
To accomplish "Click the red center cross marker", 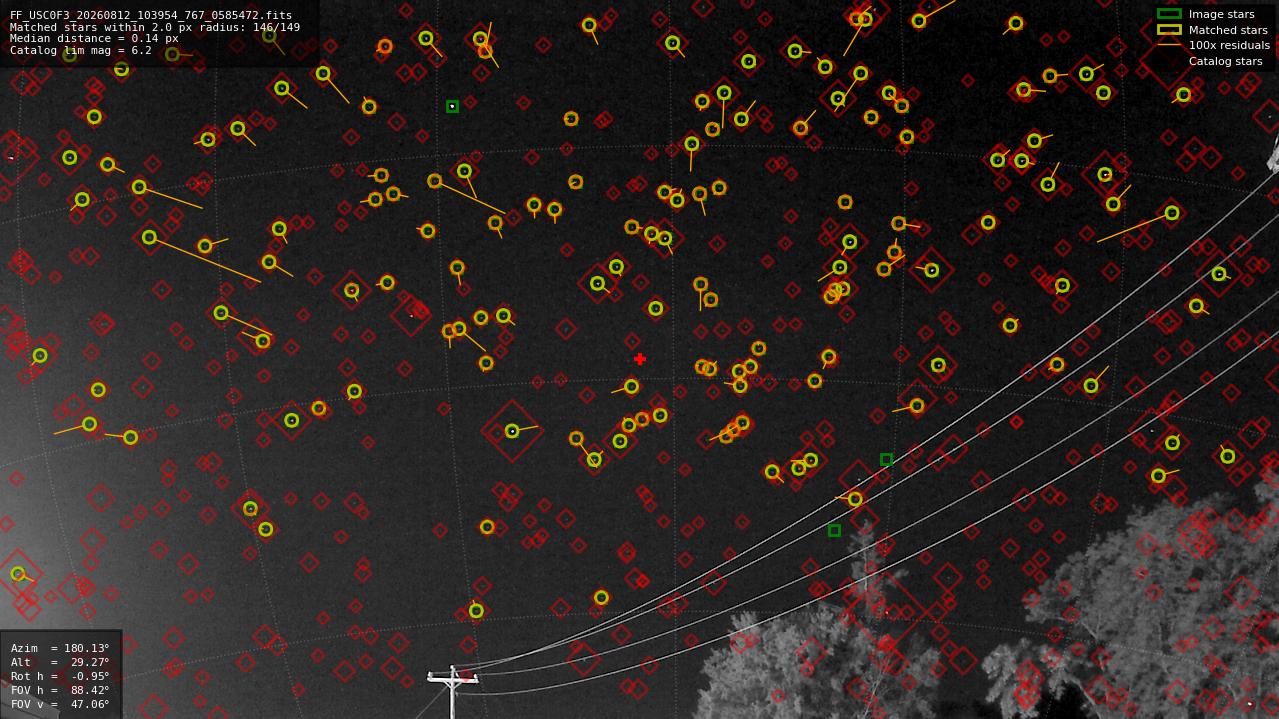I will pos(640,359).
